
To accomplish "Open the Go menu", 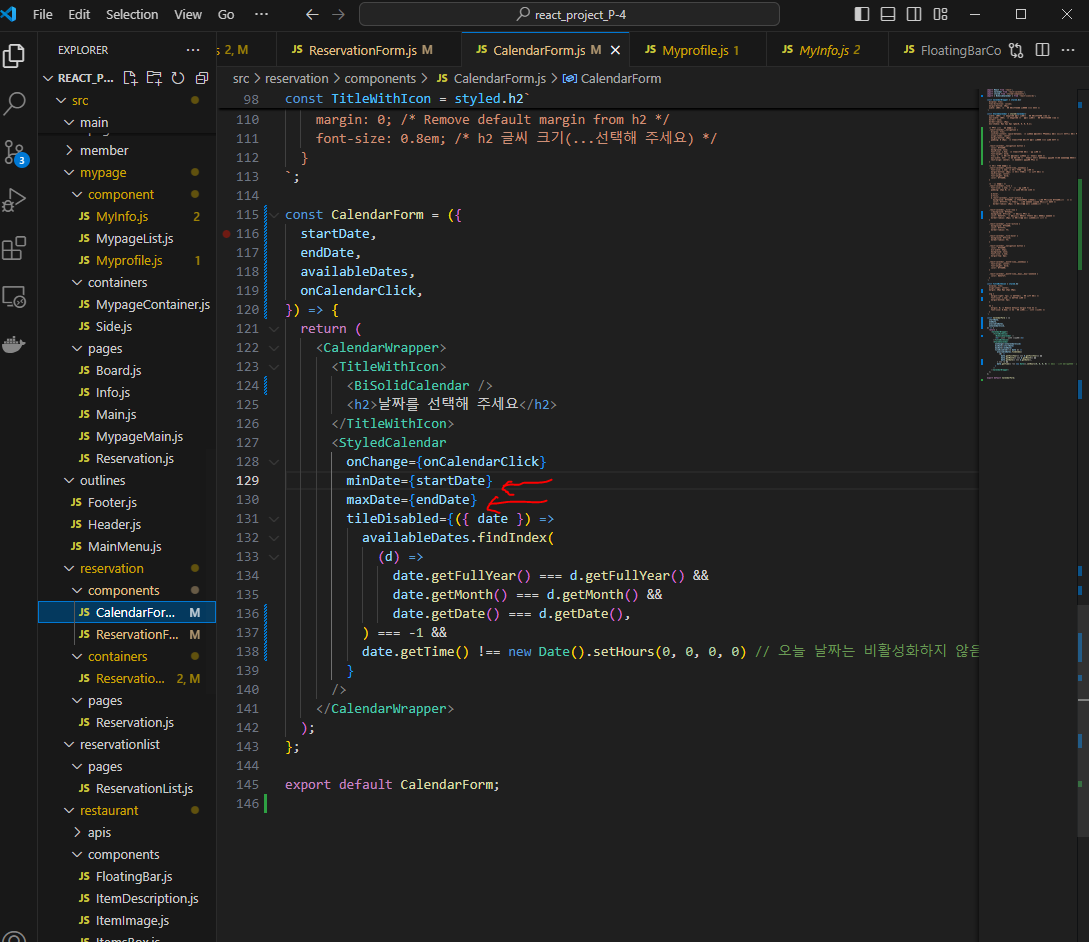I will point(226,14).
